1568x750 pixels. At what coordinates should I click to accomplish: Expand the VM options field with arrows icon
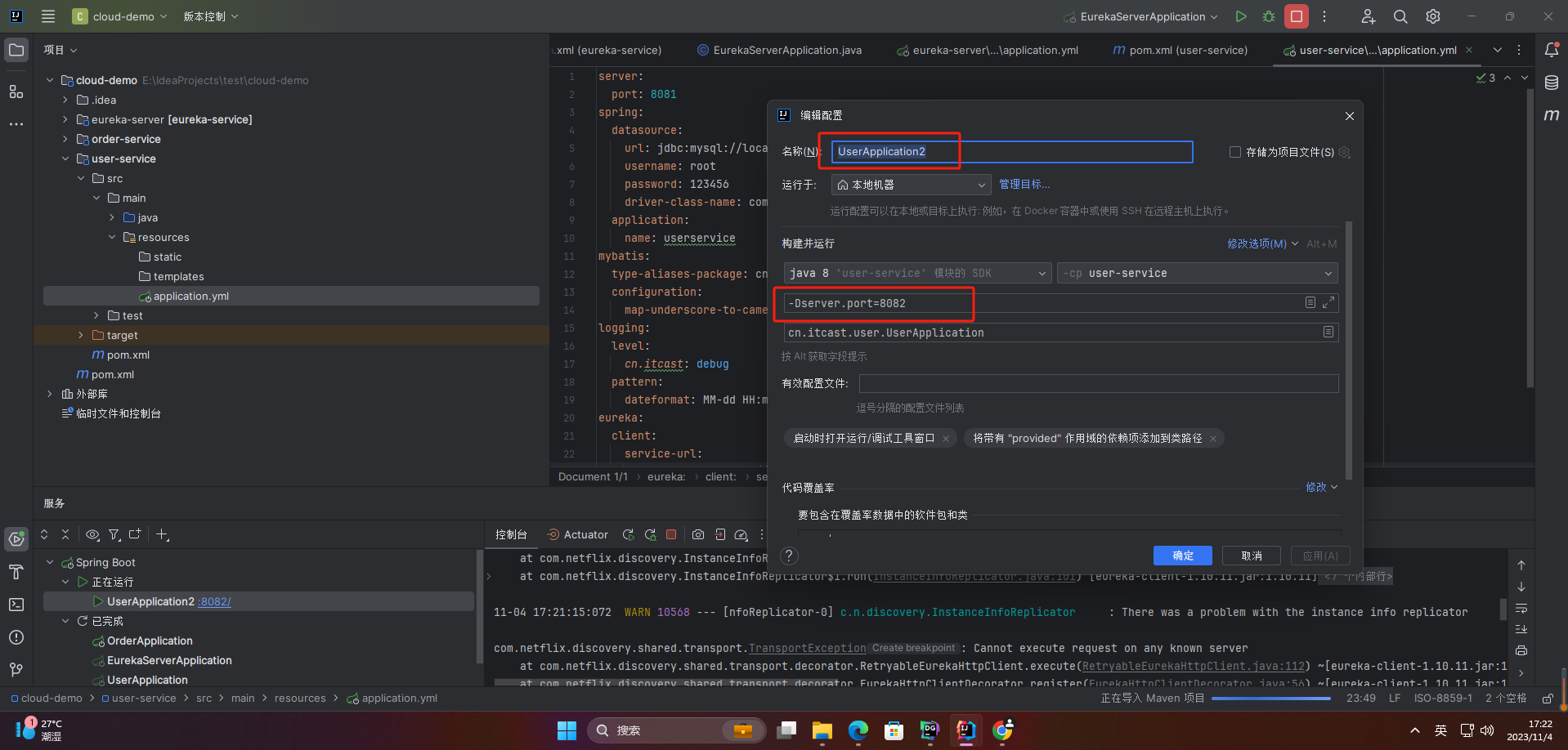point(1328,302)
